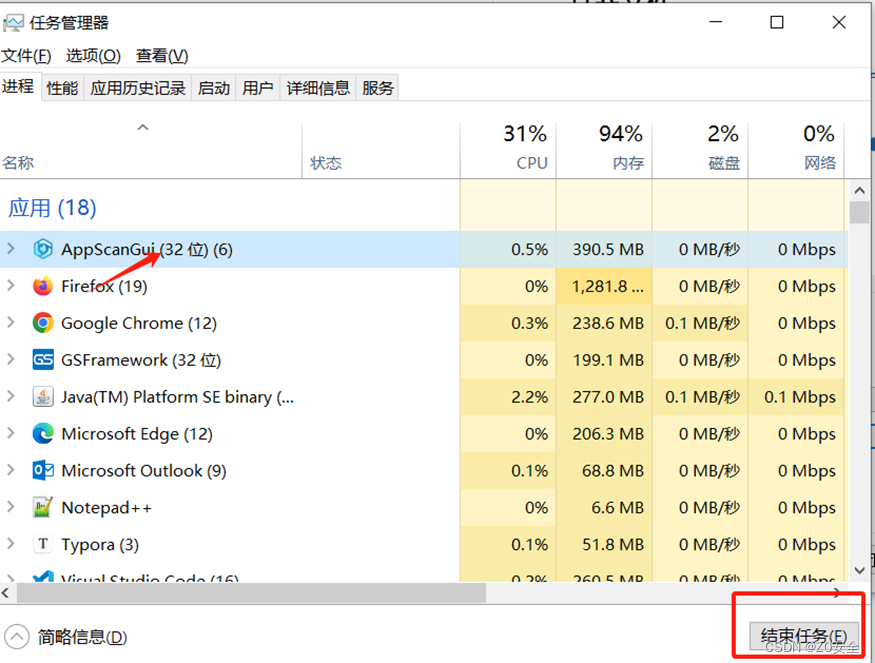Click the Microsoft Outlook icon
This screenshot has width=875, height=663.
(x=43, y=470)
